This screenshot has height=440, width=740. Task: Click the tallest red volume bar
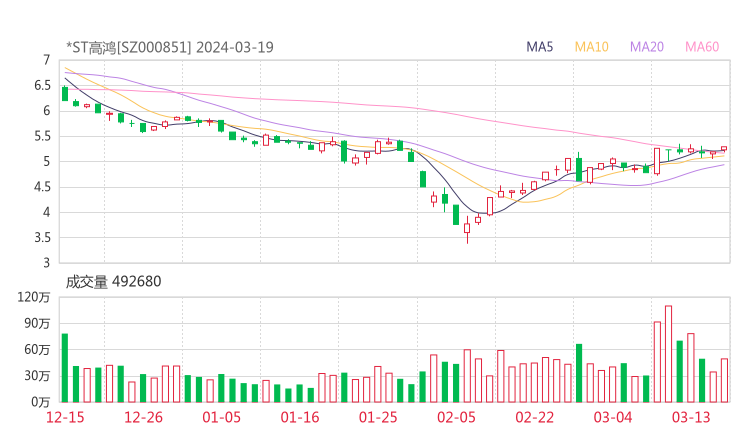click(668, 354)
